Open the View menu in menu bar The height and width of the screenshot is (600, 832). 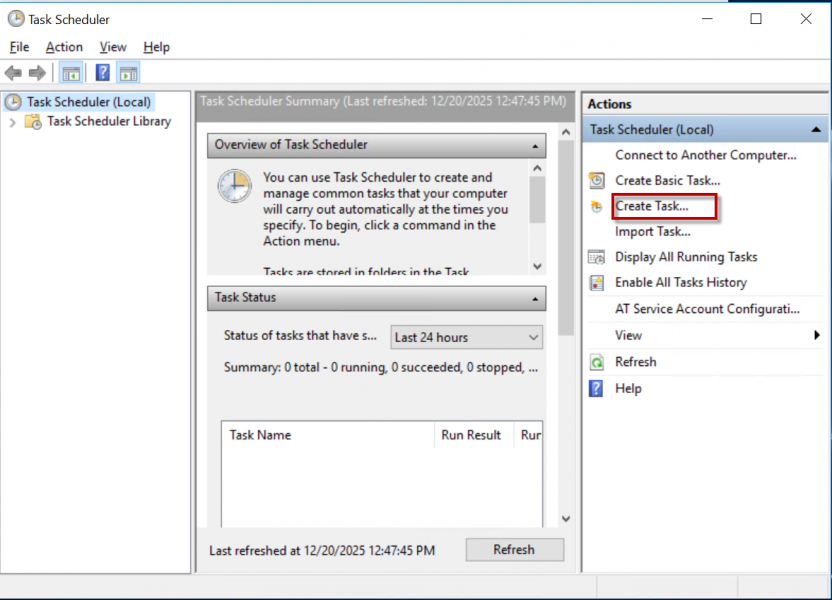tap(113, 47)
